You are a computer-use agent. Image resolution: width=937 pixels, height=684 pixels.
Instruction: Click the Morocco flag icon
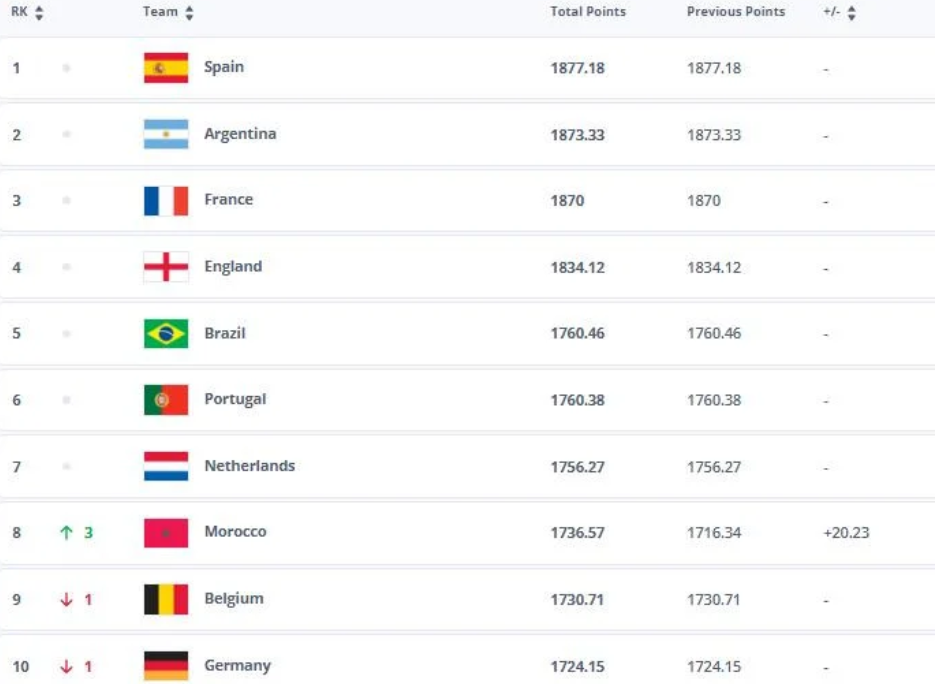[x=166, y=533]
